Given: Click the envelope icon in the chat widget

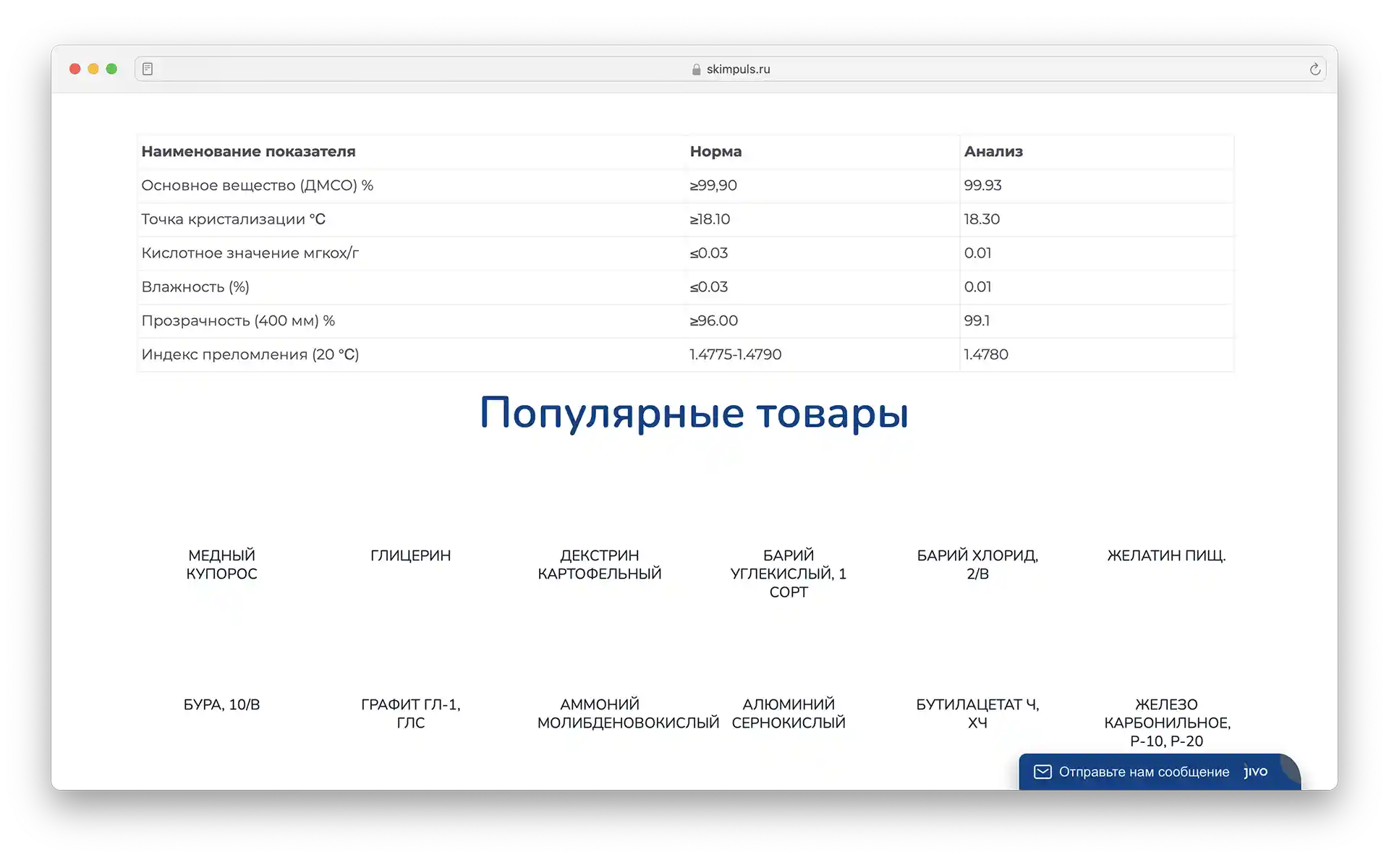Looking at the screenshot, I should coord(1042,772).
